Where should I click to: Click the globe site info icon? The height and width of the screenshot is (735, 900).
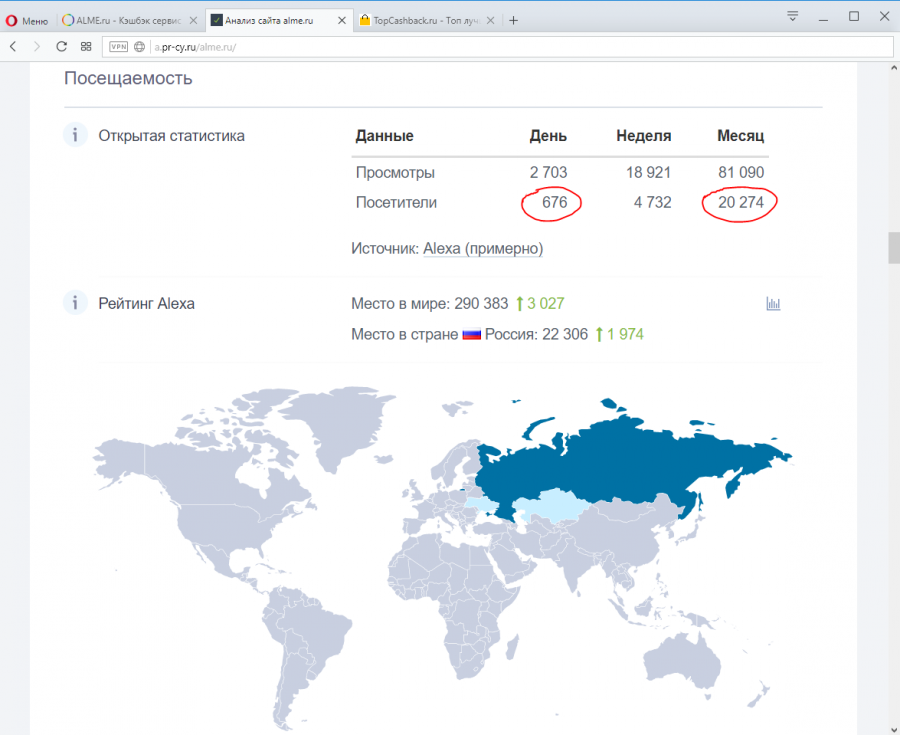[x=139, y=47]
